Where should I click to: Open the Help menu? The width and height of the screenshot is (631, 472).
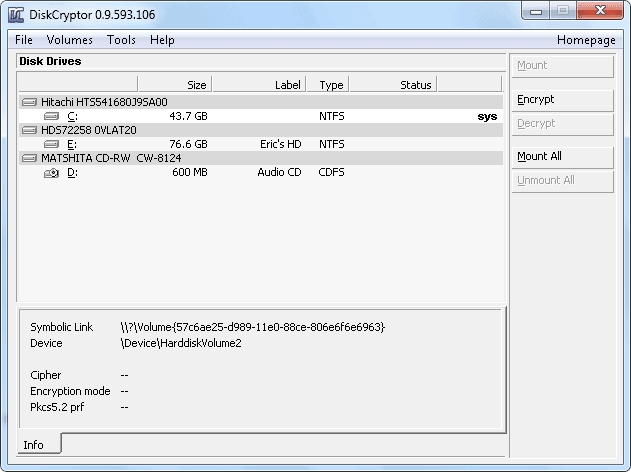coord(162,40)
